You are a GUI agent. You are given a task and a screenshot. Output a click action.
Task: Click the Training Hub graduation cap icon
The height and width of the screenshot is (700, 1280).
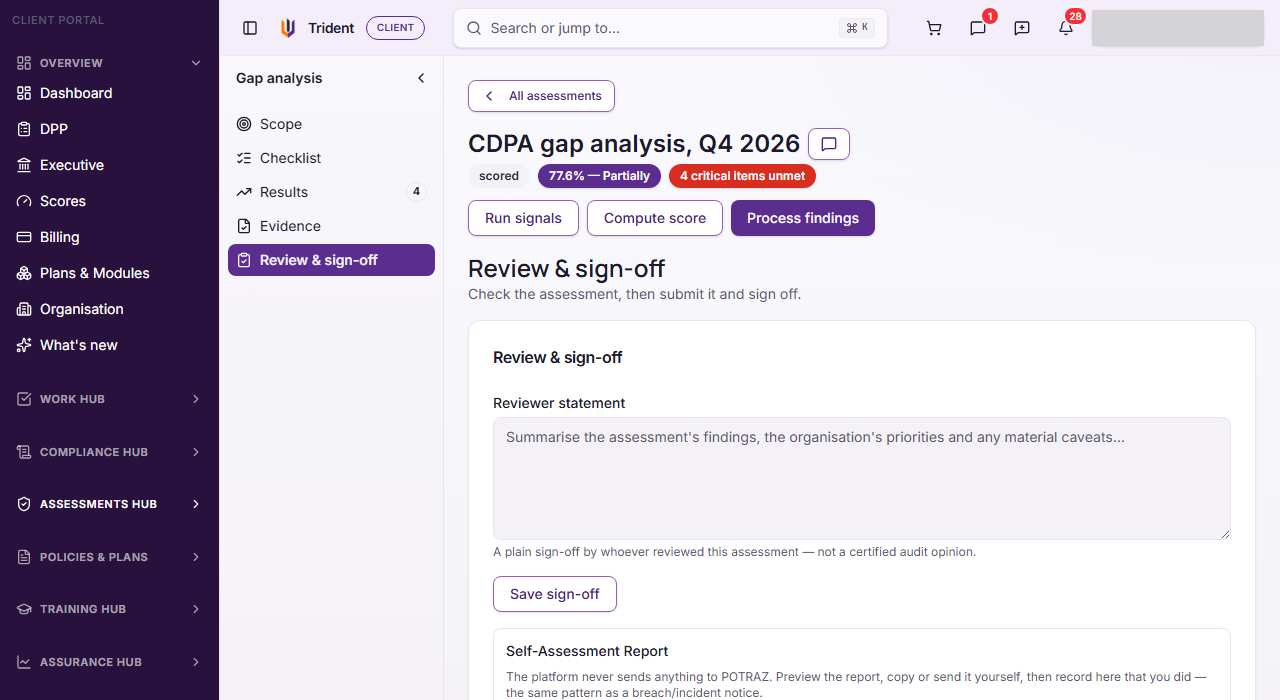click(24, 609)
